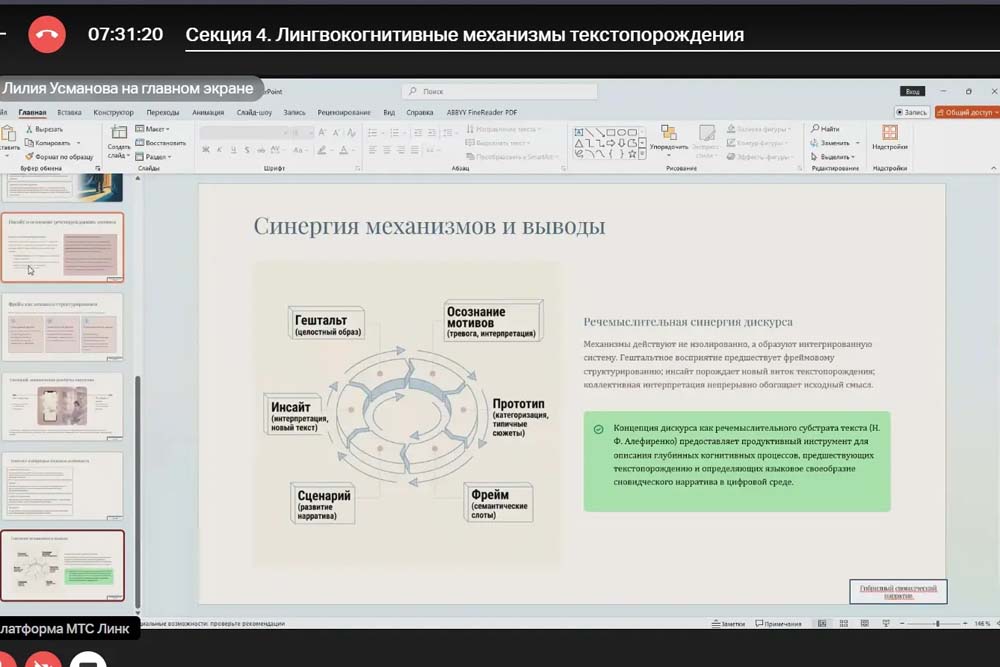Screen dimensions: 1000x667
Task: Open the font name combo box
Action: click(x=244, y=133)
